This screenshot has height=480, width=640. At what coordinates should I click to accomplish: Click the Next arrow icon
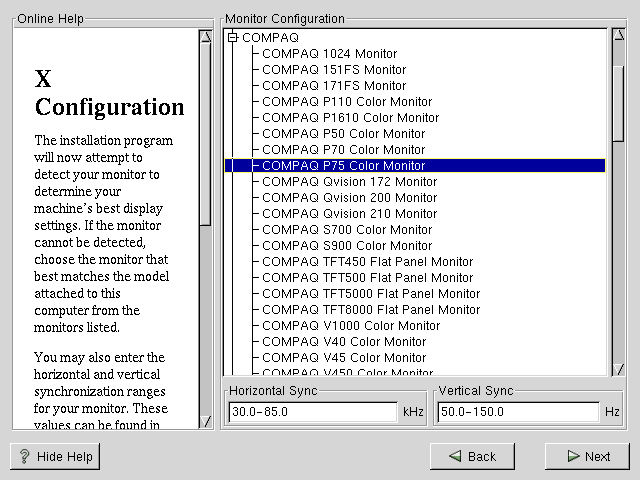(x=573, y=456)
